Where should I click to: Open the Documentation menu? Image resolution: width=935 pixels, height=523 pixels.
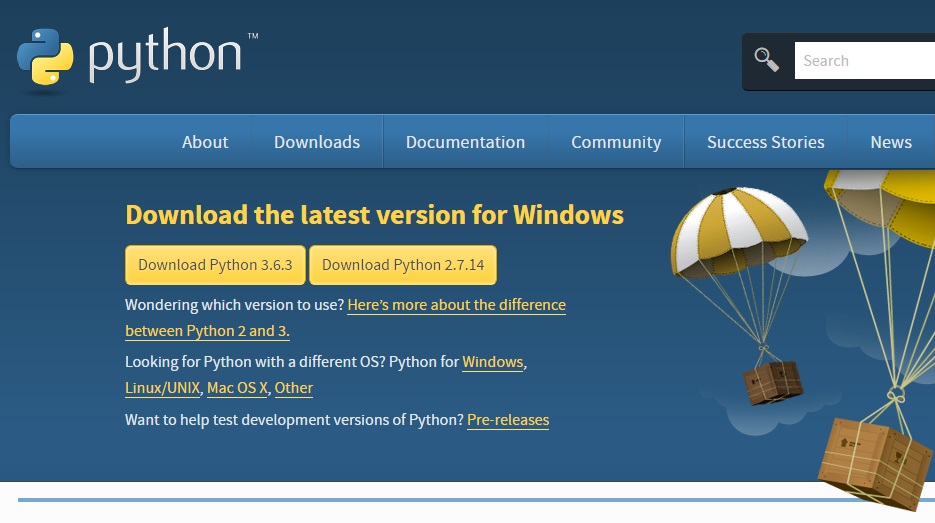[x=465, y=142]
